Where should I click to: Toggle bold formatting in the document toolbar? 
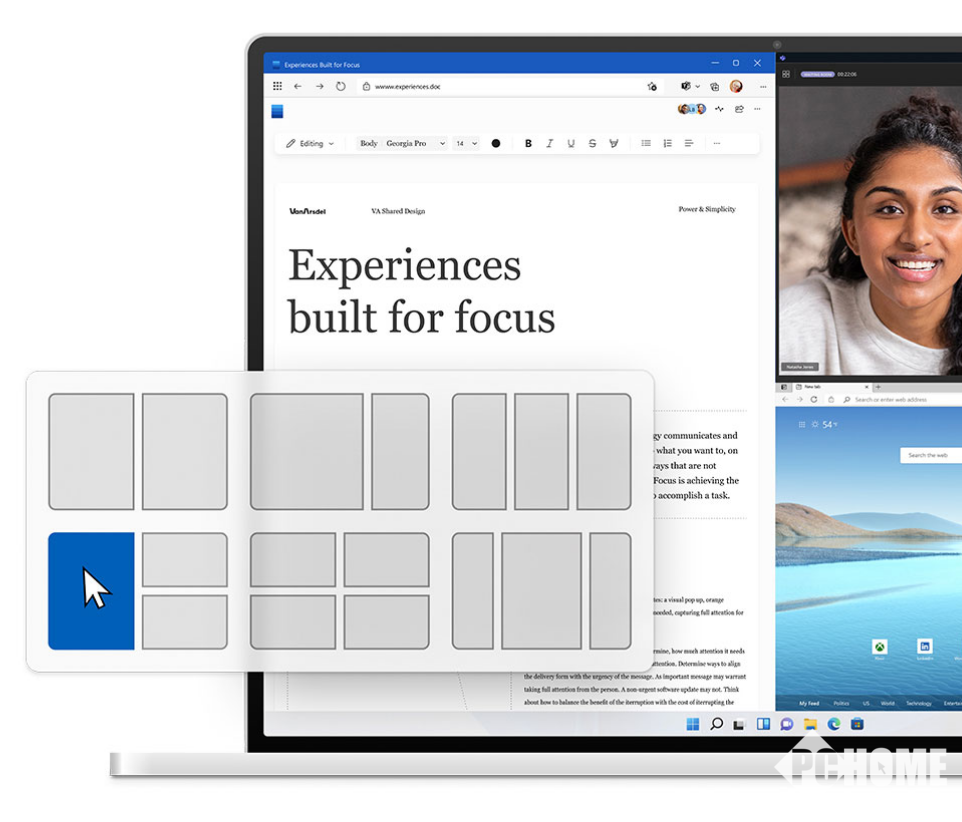click(x=528, y=144)
